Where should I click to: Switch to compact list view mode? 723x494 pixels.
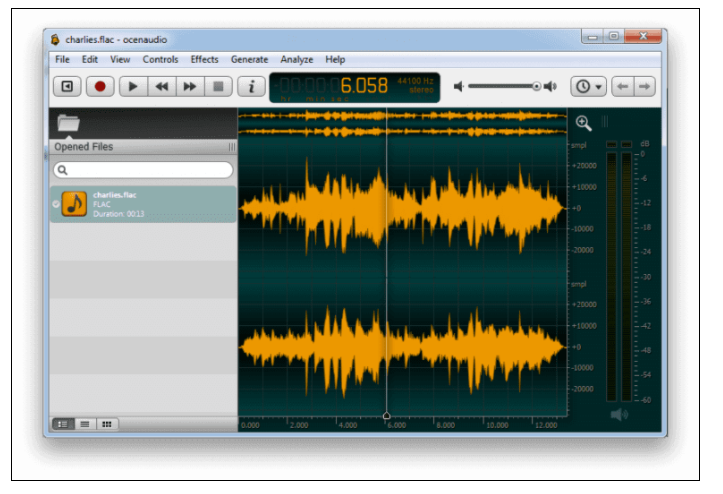click(85, 424)
